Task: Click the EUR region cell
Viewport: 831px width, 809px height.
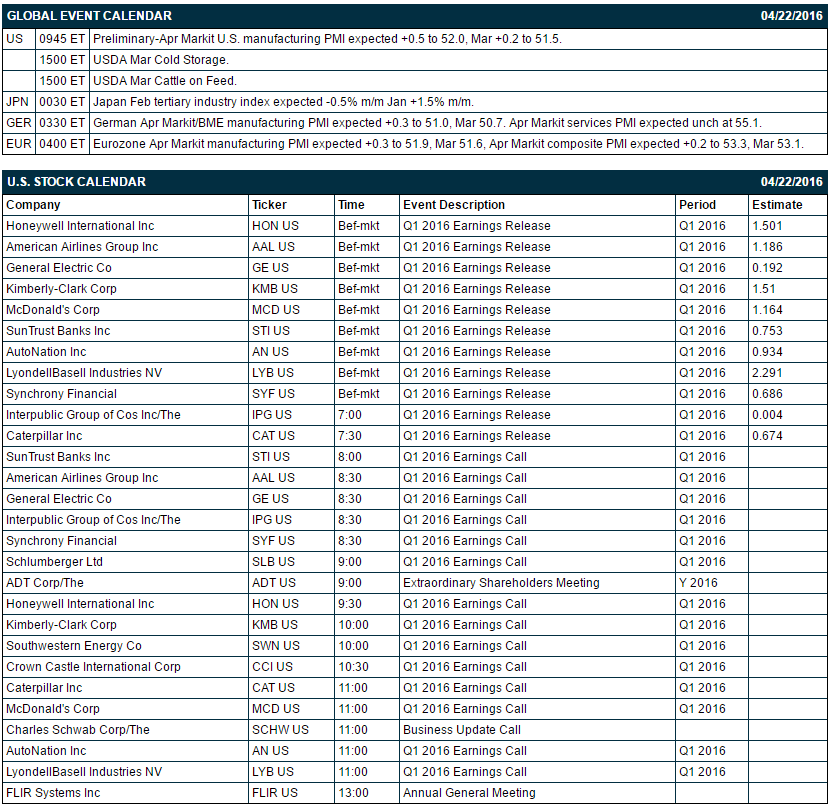Action: click(x=19, y=144)
